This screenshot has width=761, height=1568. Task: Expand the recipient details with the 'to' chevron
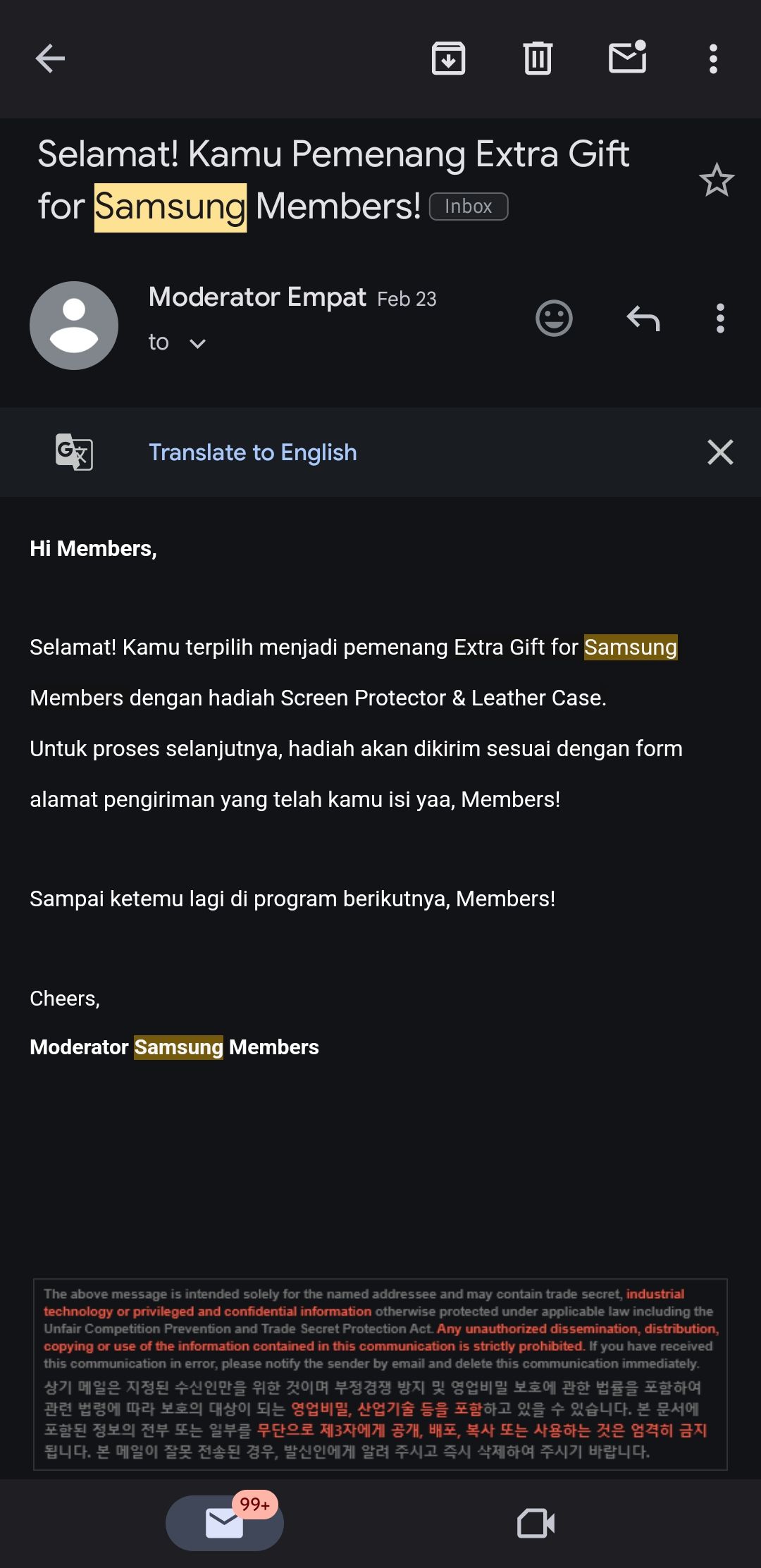point(197,343)
